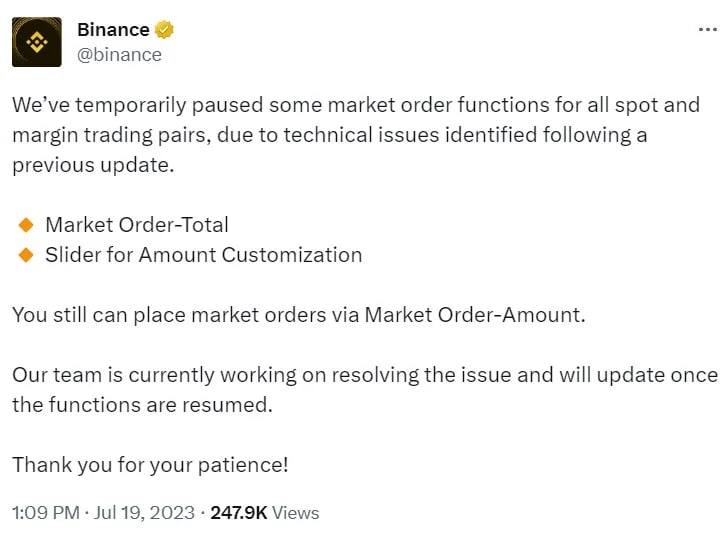Click the "previous update." line

(93, 165)
